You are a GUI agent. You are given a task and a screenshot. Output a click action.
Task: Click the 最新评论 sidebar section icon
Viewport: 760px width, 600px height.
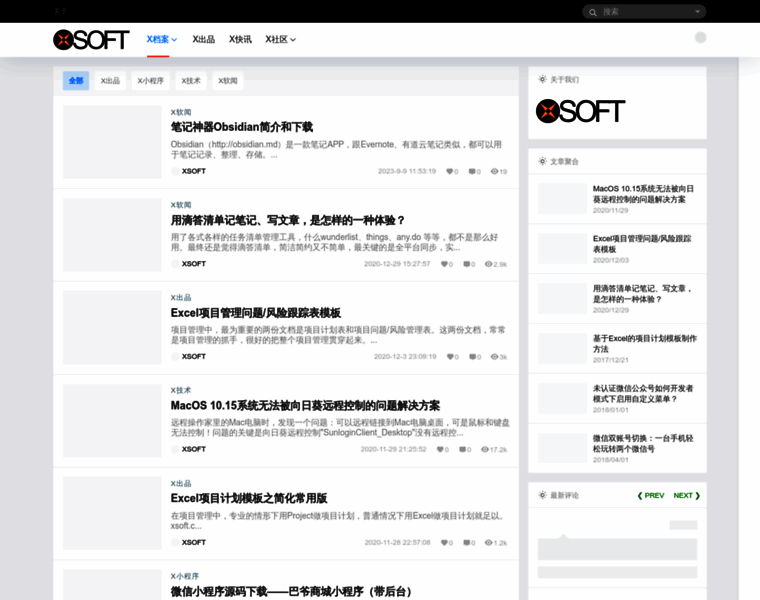tap(542, 495)
